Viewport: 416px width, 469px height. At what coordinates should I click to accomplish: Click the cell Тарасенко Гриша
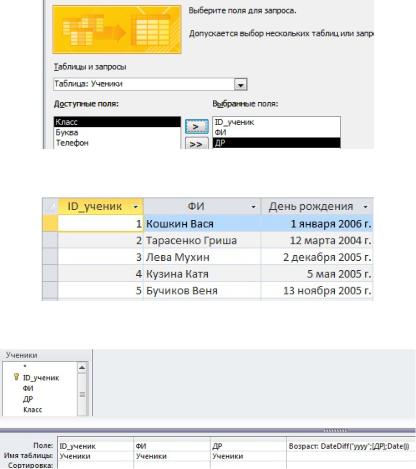[x=202, y=240]
